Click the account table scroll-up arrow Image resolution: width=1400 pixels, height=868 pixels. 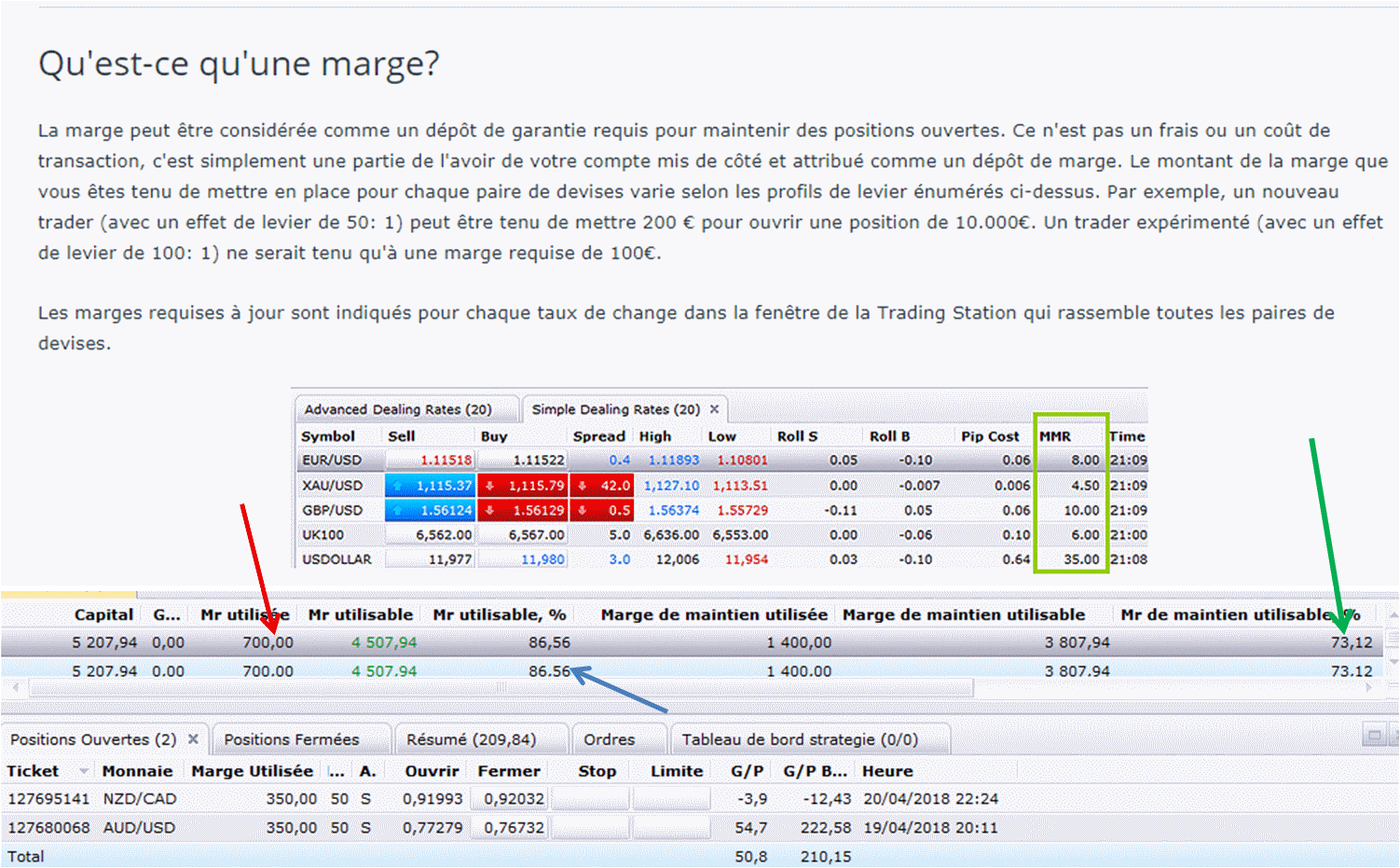click(x=1393, y=615)
